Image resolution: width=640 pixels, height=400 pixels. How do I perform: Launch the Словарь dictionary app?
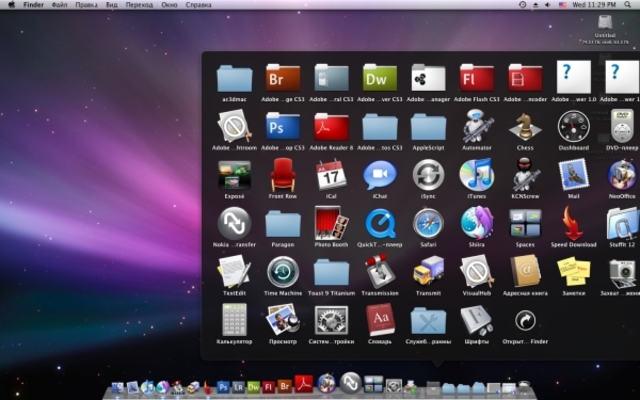click(380, 320)
